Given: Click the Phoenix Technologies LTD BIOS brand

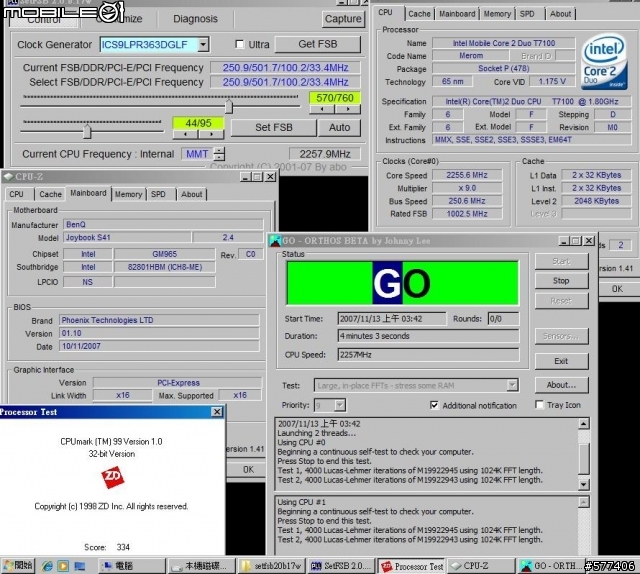Looking at the screenshot, I should pos(159,320).
